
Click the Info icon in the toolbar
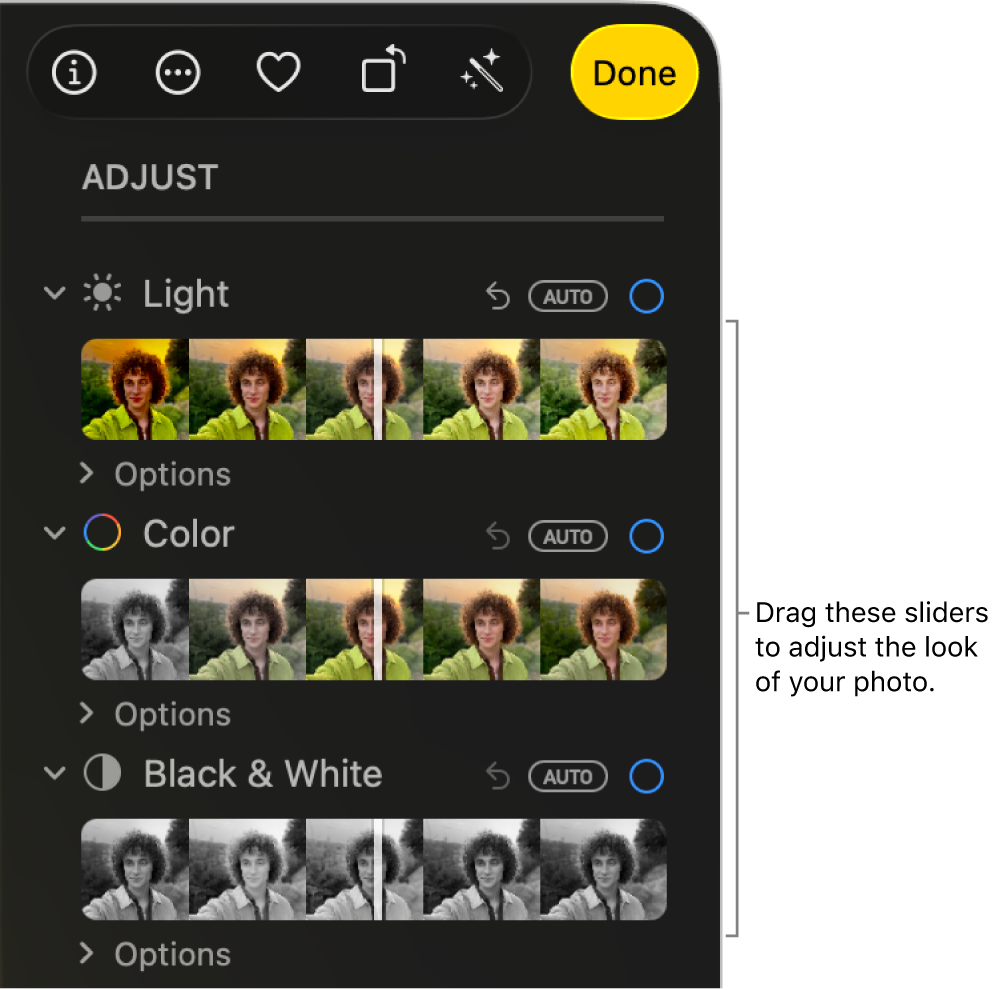click(73, 72)
